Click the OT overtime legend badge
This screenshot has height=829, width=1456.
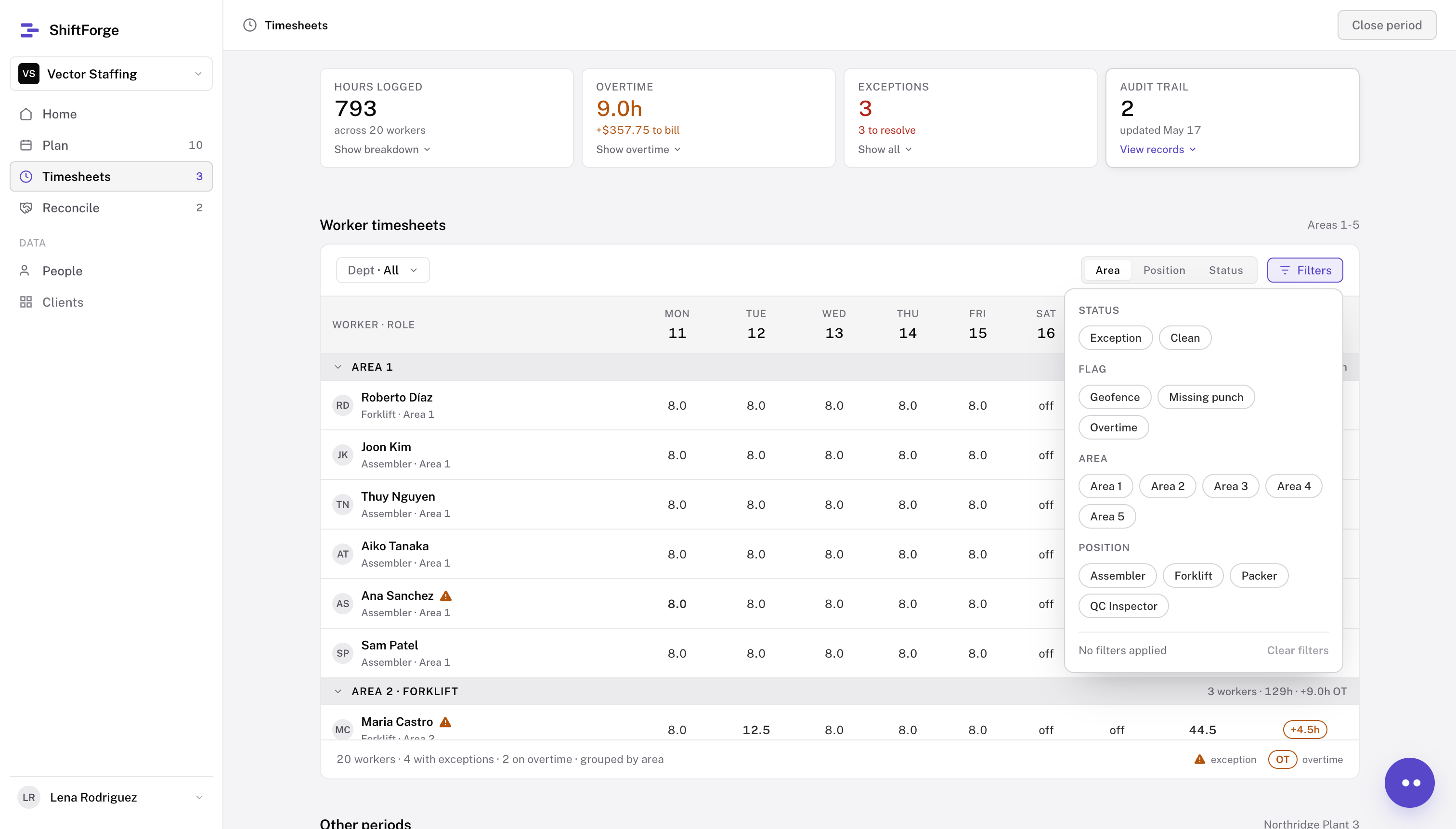[x=1282, y=759]
